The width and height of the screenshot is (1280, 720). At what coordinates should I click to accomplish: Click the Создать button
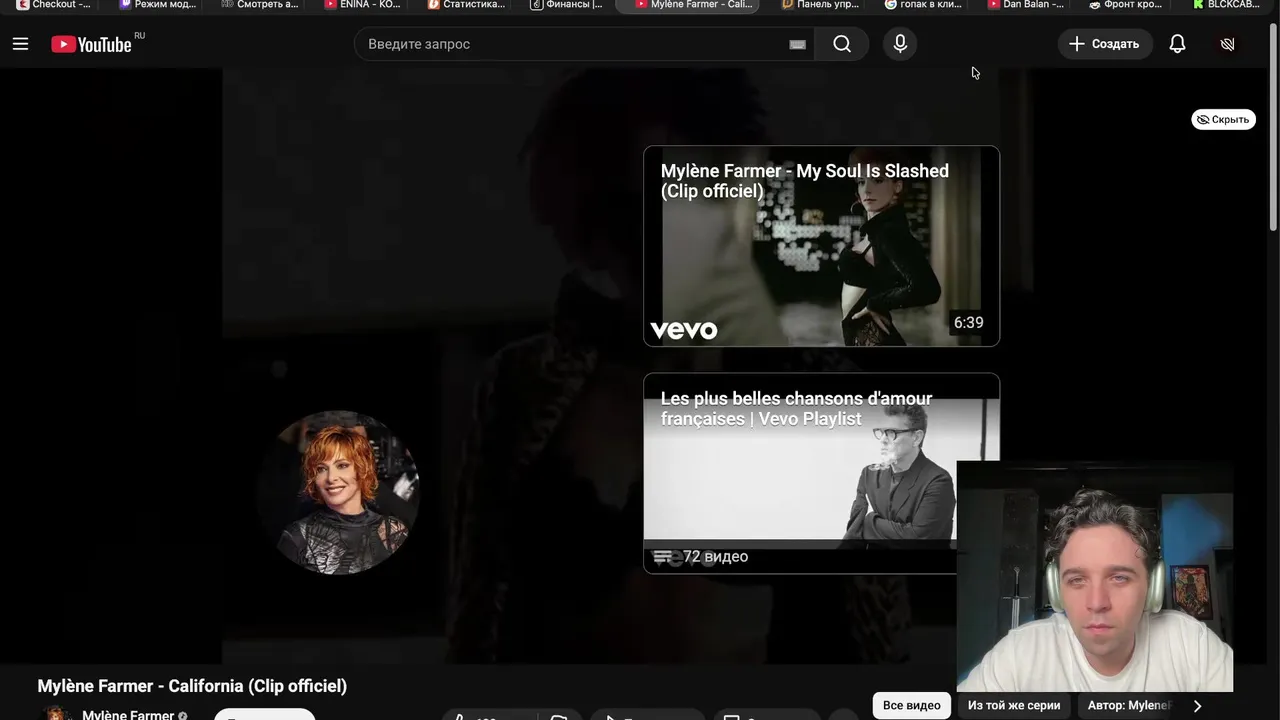(1104, 44)
